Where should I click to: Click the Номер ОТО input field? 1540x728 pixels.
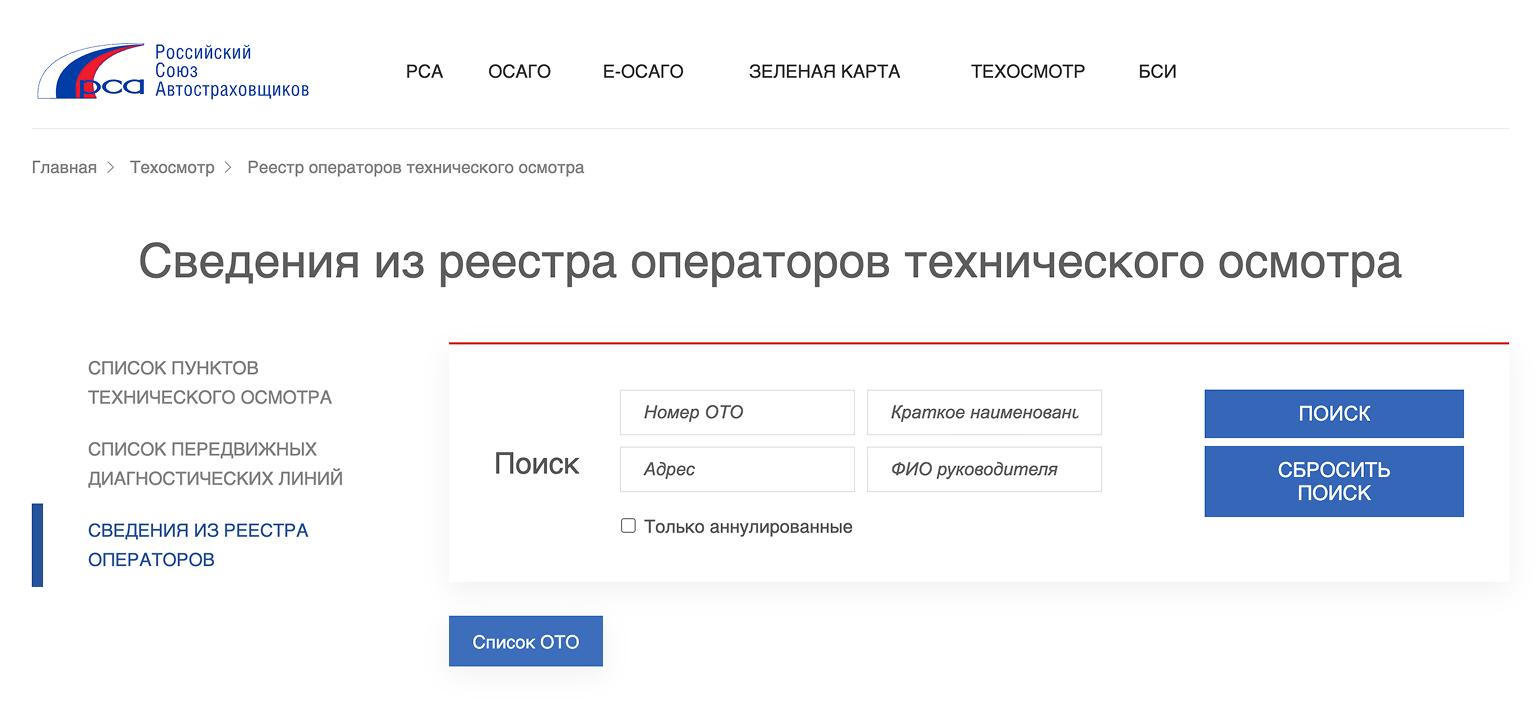737,412
